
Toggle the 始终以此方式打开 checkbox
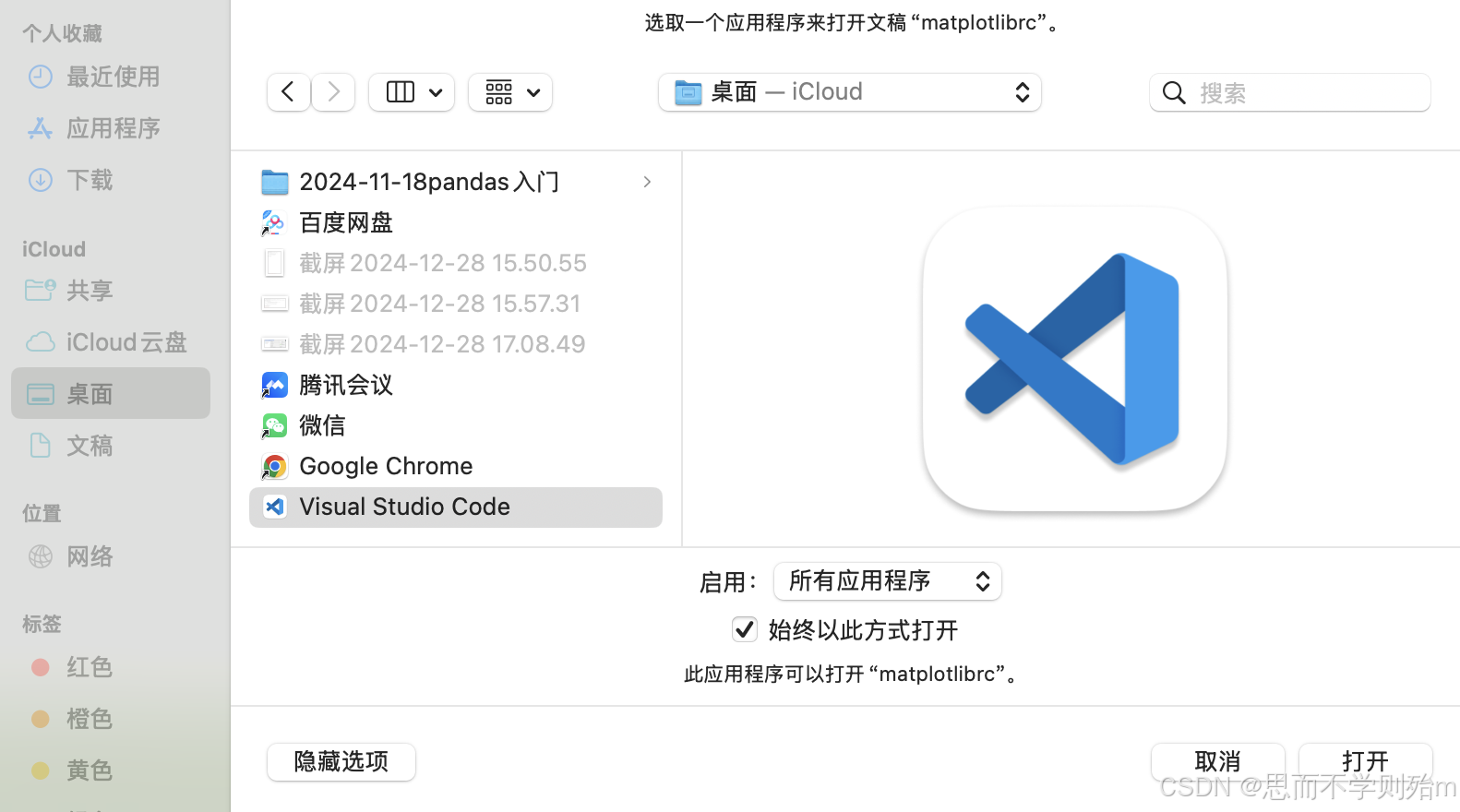[745, 629]
